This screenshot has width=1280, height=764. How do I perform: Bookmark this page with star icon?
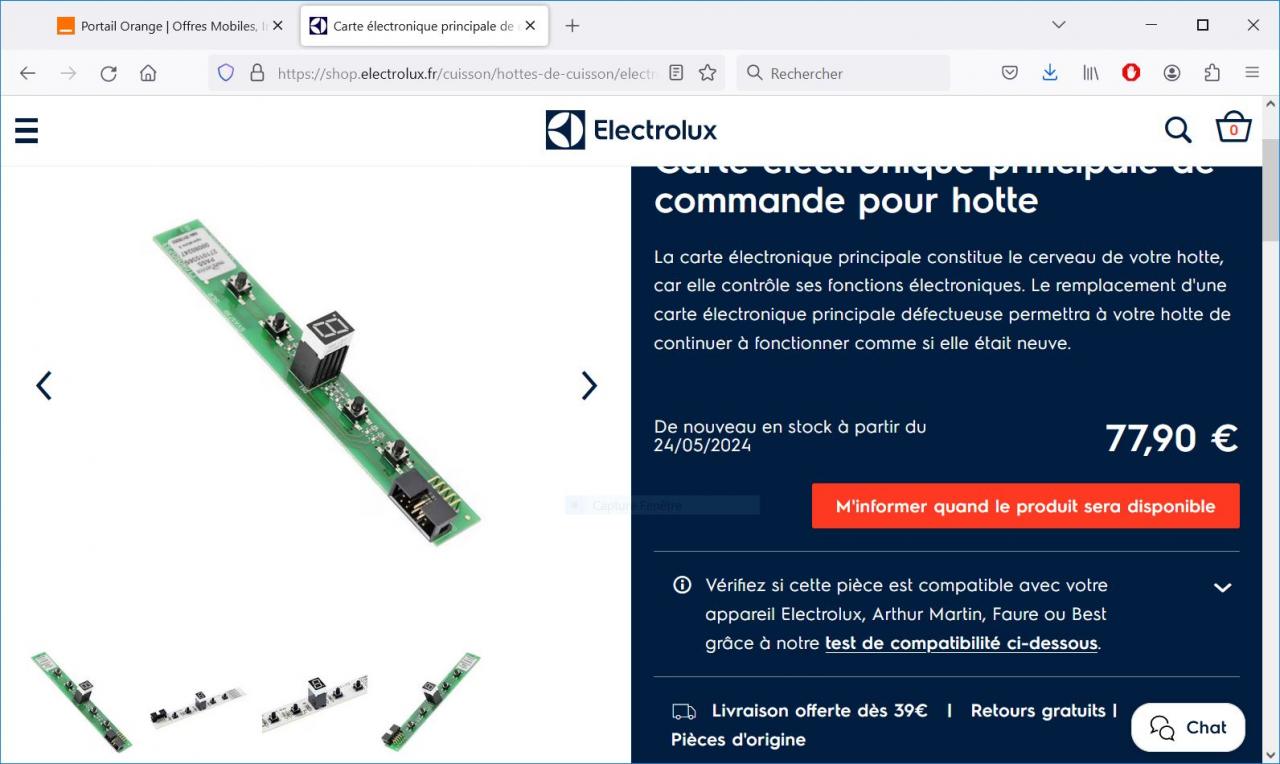pyautogui.click(x=708, y=73)
